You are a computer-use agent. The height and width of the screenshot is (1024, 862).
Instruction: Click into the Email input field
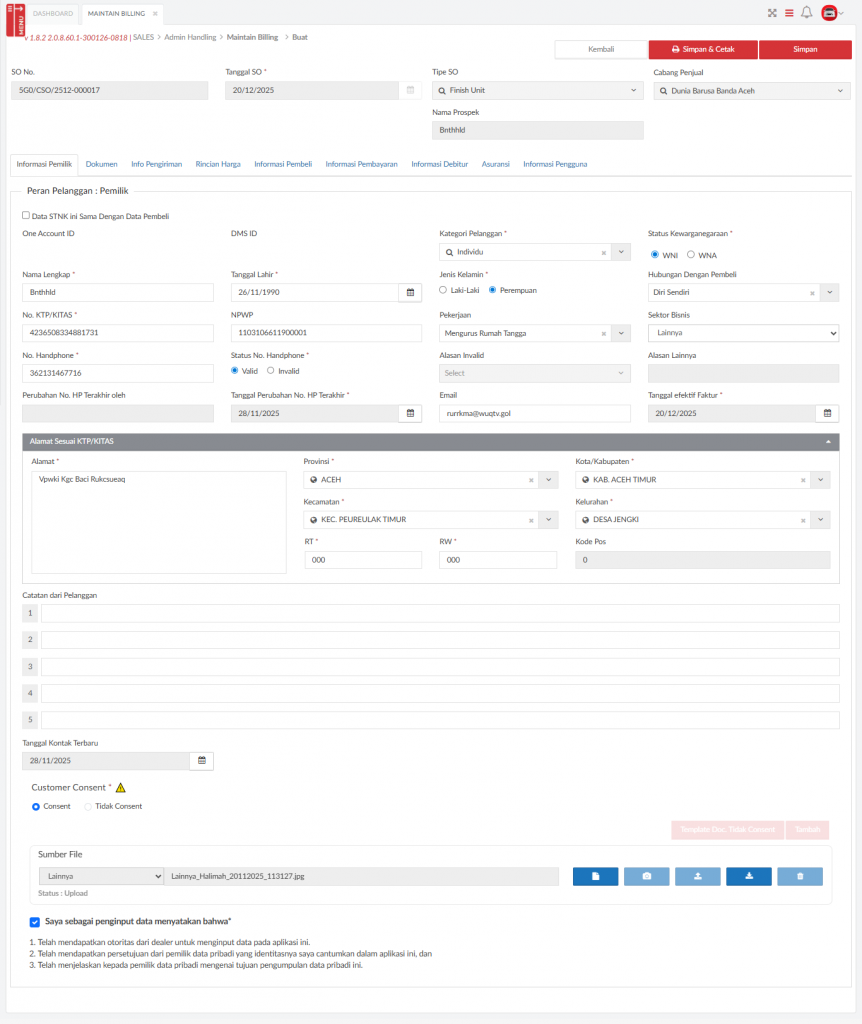click(x=534, y=413)
